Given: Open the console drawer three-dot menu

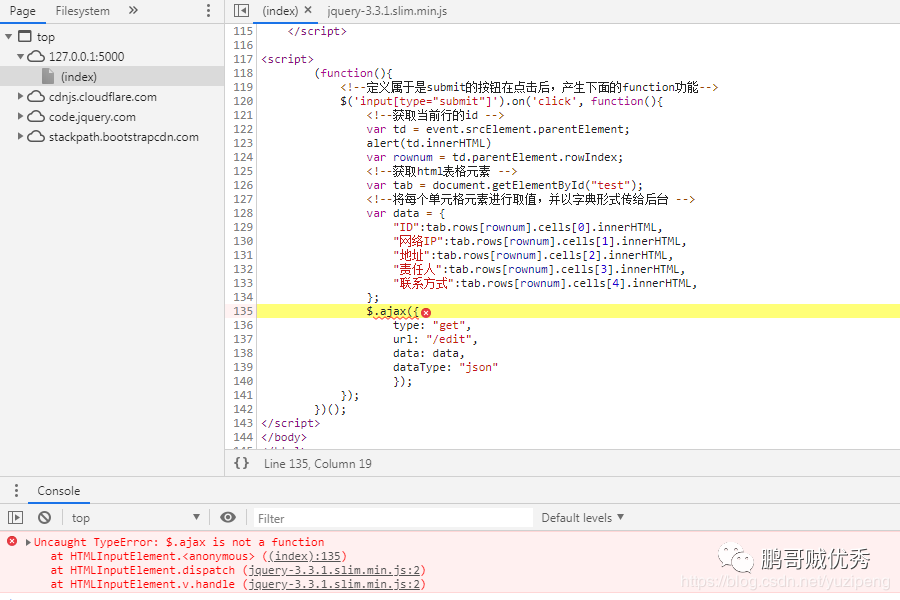Looking at the screenshot, I should 16,490.
